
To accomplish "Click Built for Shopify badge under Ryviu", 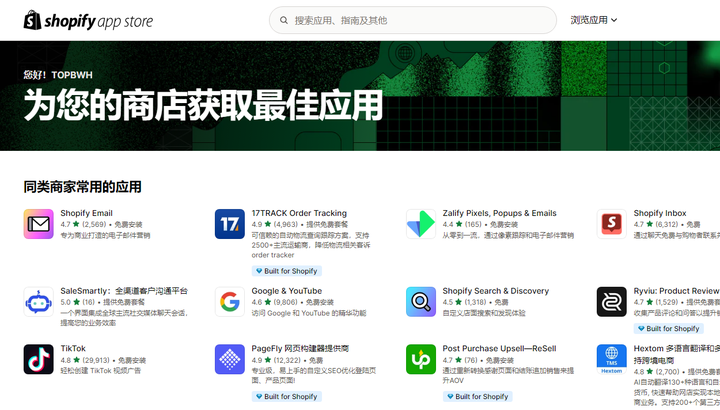I will pos(669,329).
